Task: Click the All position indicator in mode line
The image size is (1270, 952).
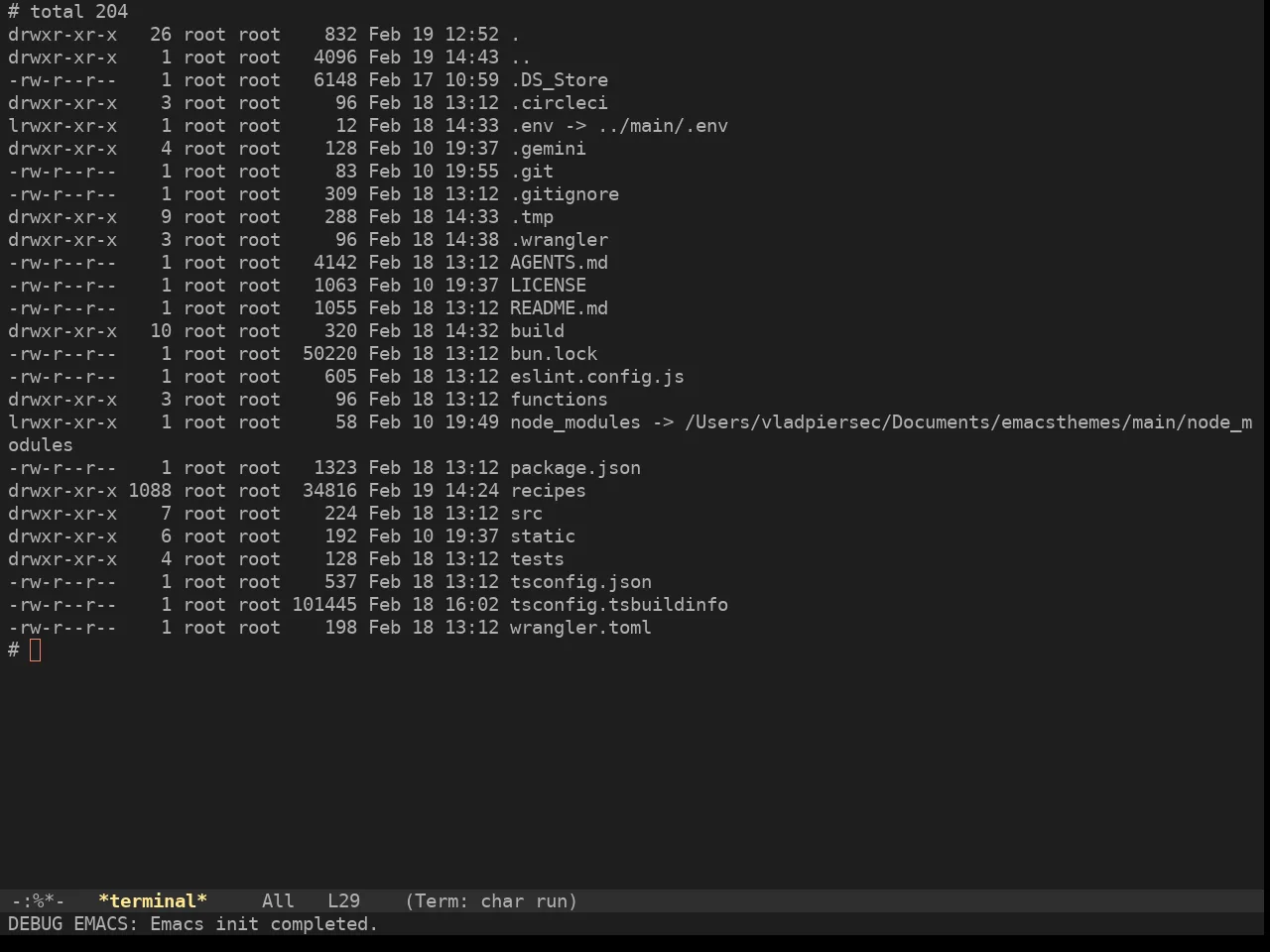Action: coord(278,901)
